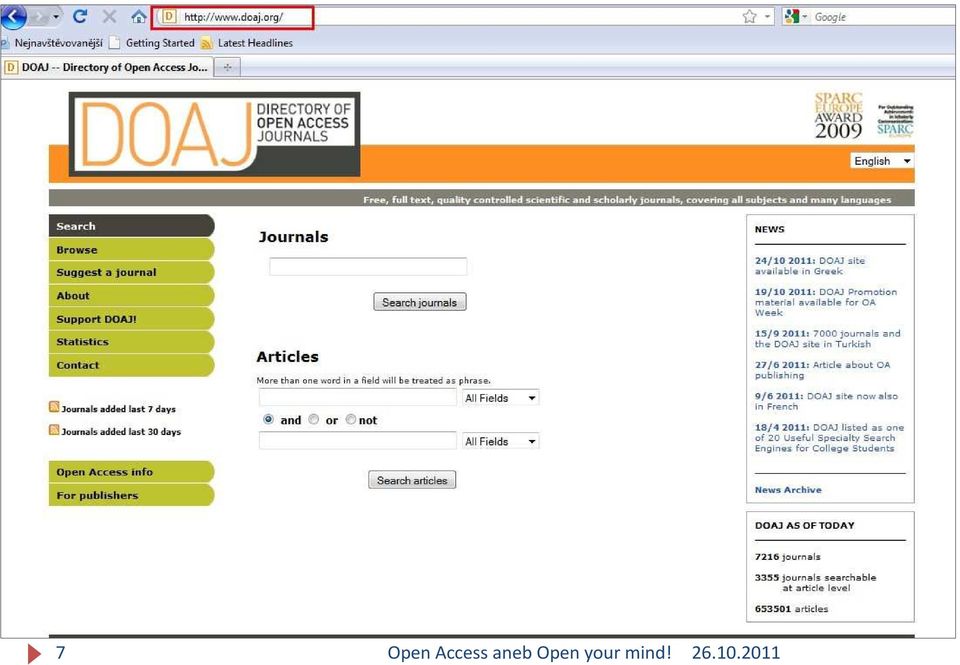
Task: Click the DOAJ logo banner
Action: 214,134
